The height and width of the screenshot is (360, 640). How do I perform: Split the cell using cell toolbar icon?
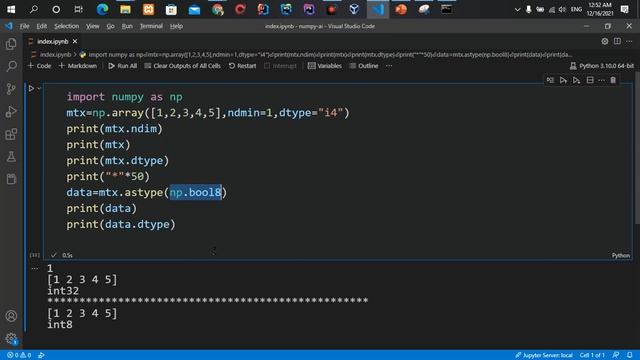pos(590,80)
